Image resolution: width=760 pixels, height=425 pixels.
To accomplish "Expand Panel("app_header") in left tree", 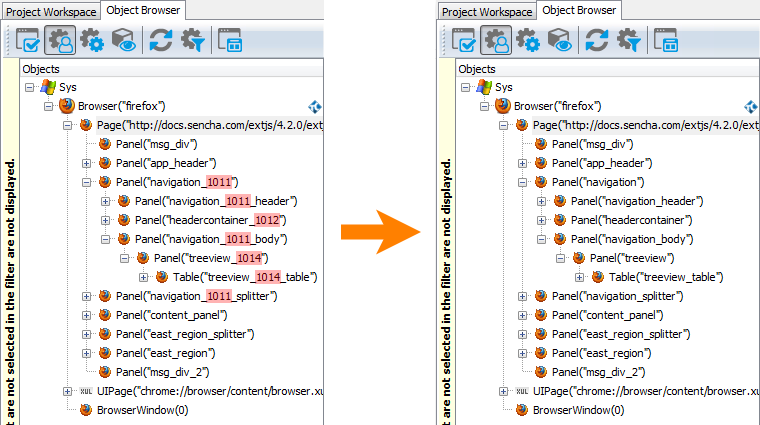I will coord(86,163).
